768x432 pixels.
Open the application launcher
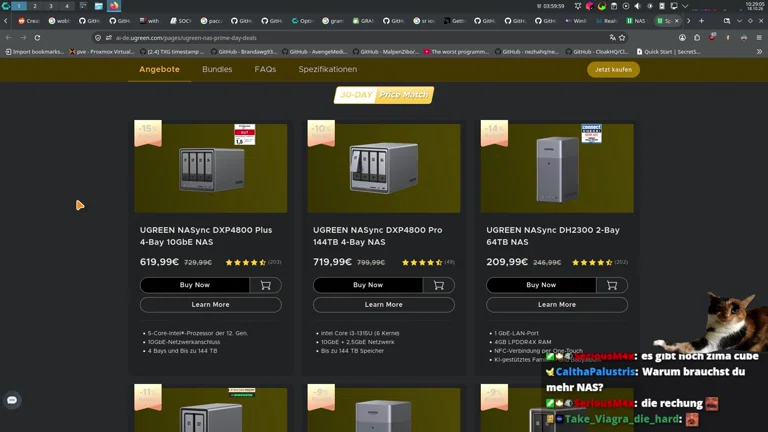(5, 6)
